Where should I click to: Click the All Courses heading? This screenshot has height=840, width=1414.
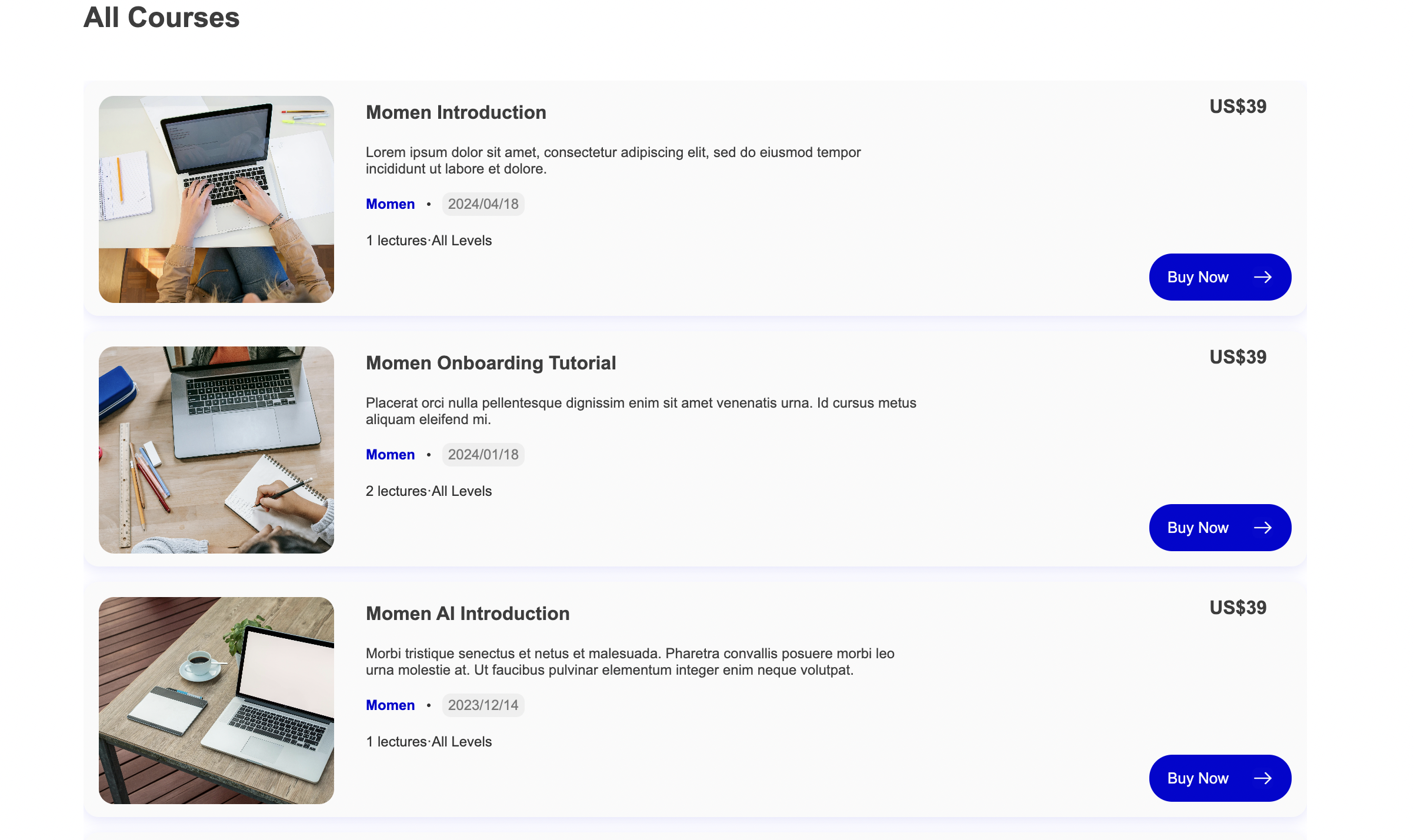coord(162,17)
